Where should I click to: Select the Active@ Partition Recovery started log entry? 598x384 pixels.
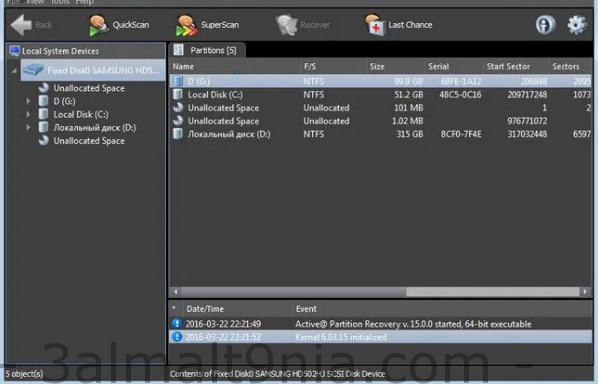[381, 324]
